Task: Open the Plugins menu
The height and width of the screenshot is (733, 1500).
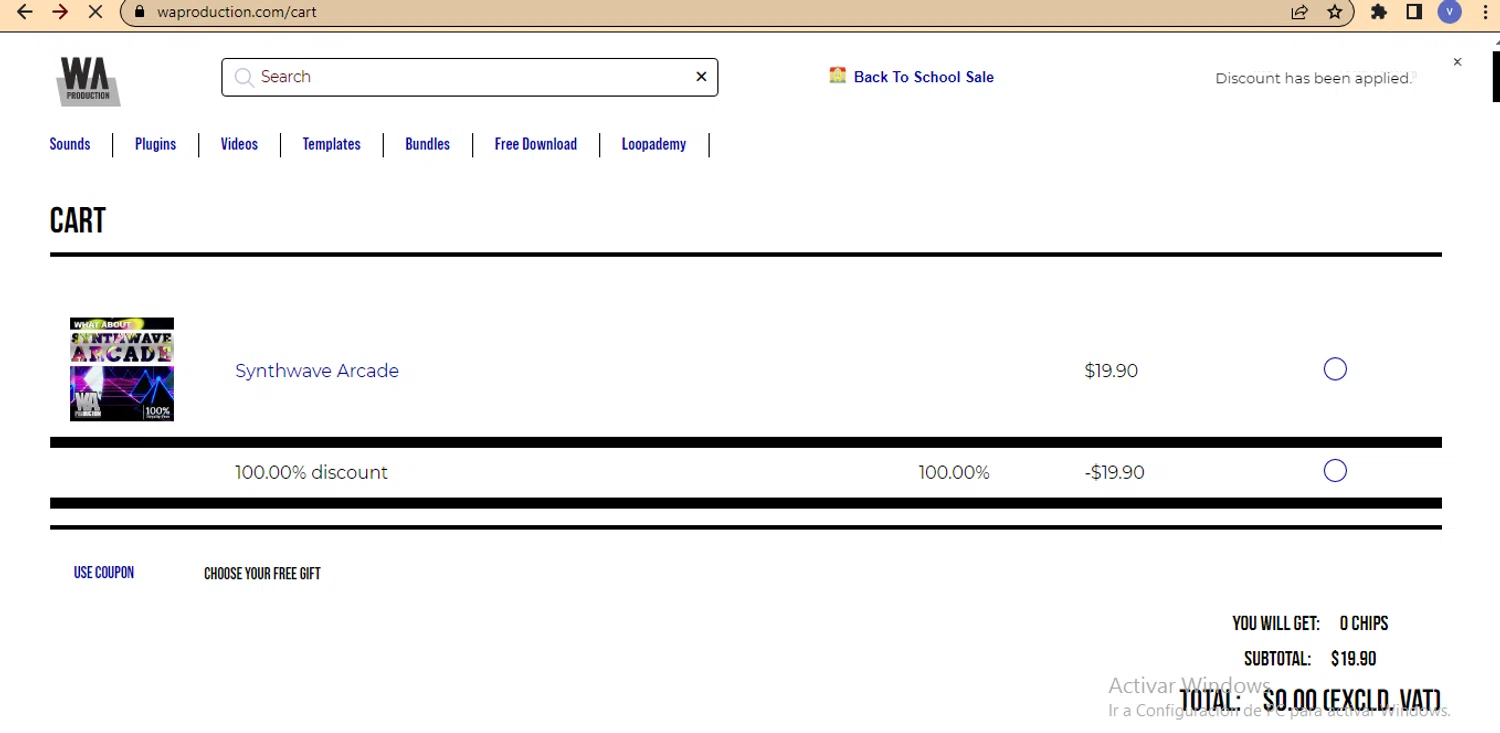Action: coord(155,144)
